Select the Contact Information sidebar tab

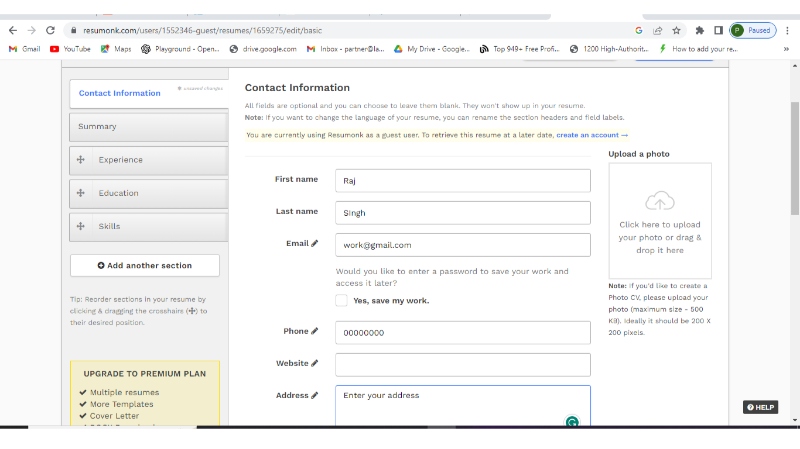click(x=120, y=93)
